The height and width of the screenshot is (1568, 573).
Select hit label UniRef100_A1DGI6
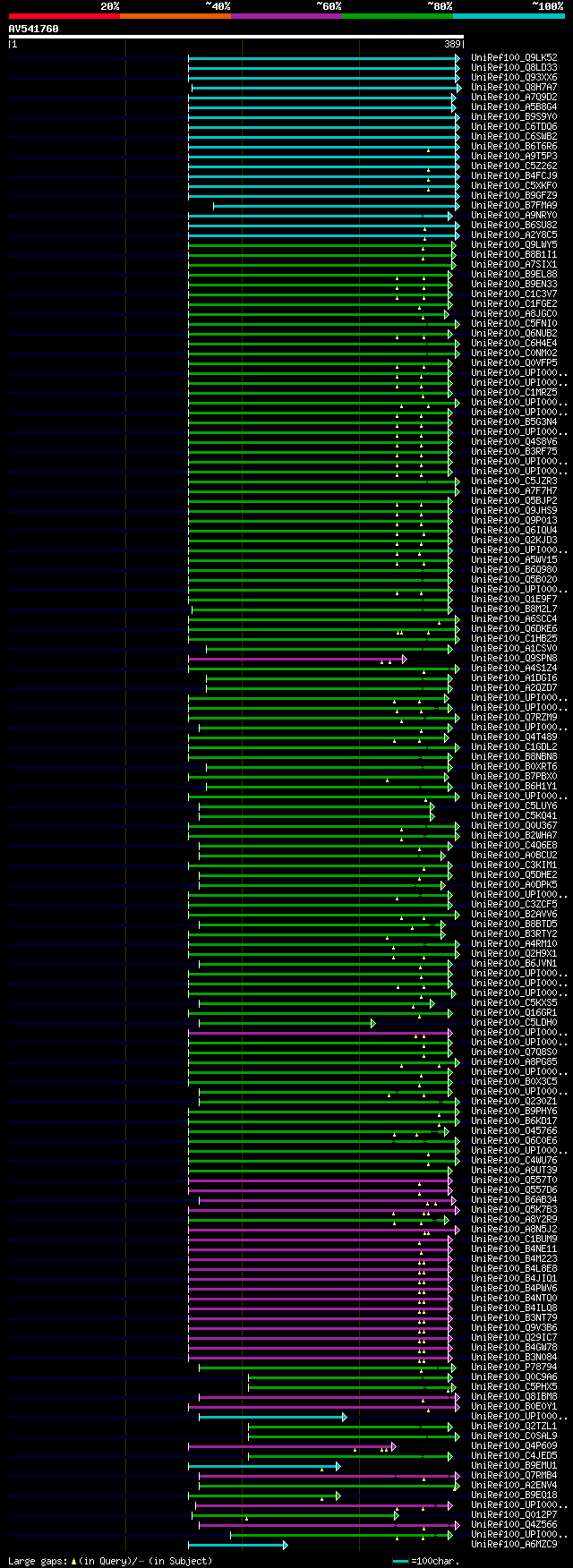pyautogui.click(x=514, y=677)
